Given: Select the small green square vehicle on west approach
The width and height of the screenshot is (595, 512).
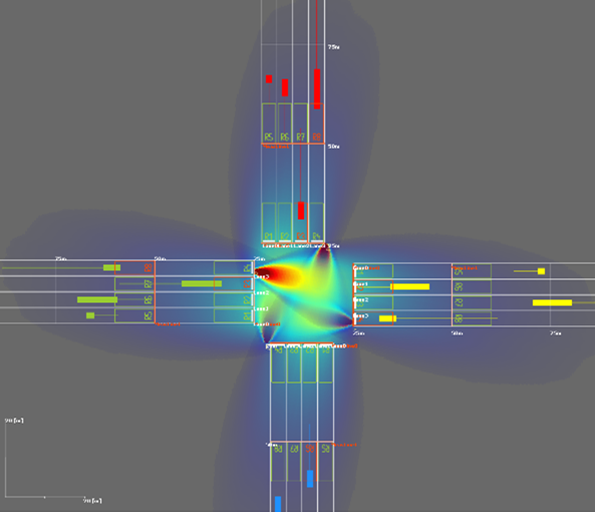Looking at the screenshot, I should pyautogui.click(x=90, y=315).
